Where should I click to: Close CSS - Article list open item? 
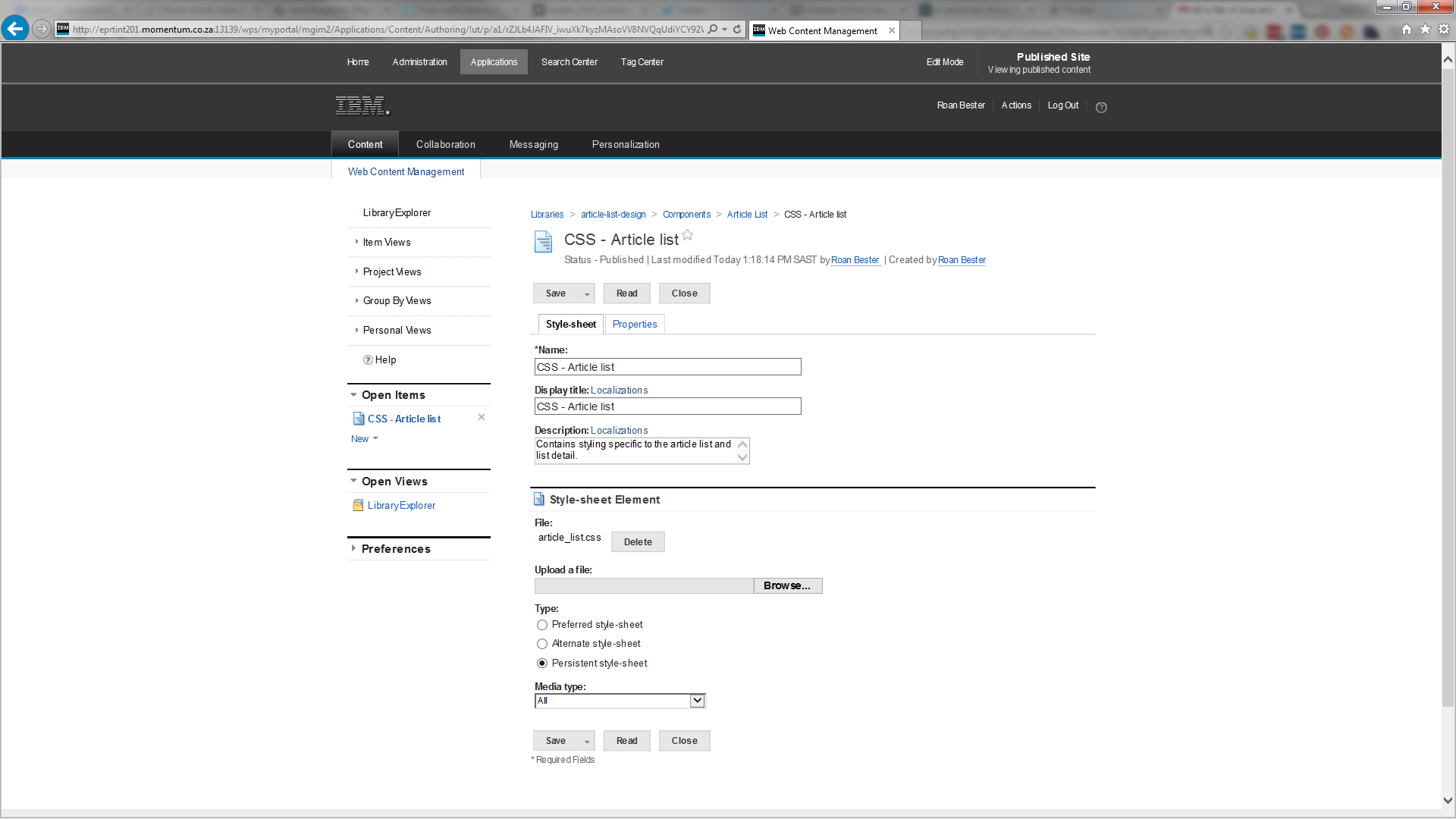pos(482,417)
